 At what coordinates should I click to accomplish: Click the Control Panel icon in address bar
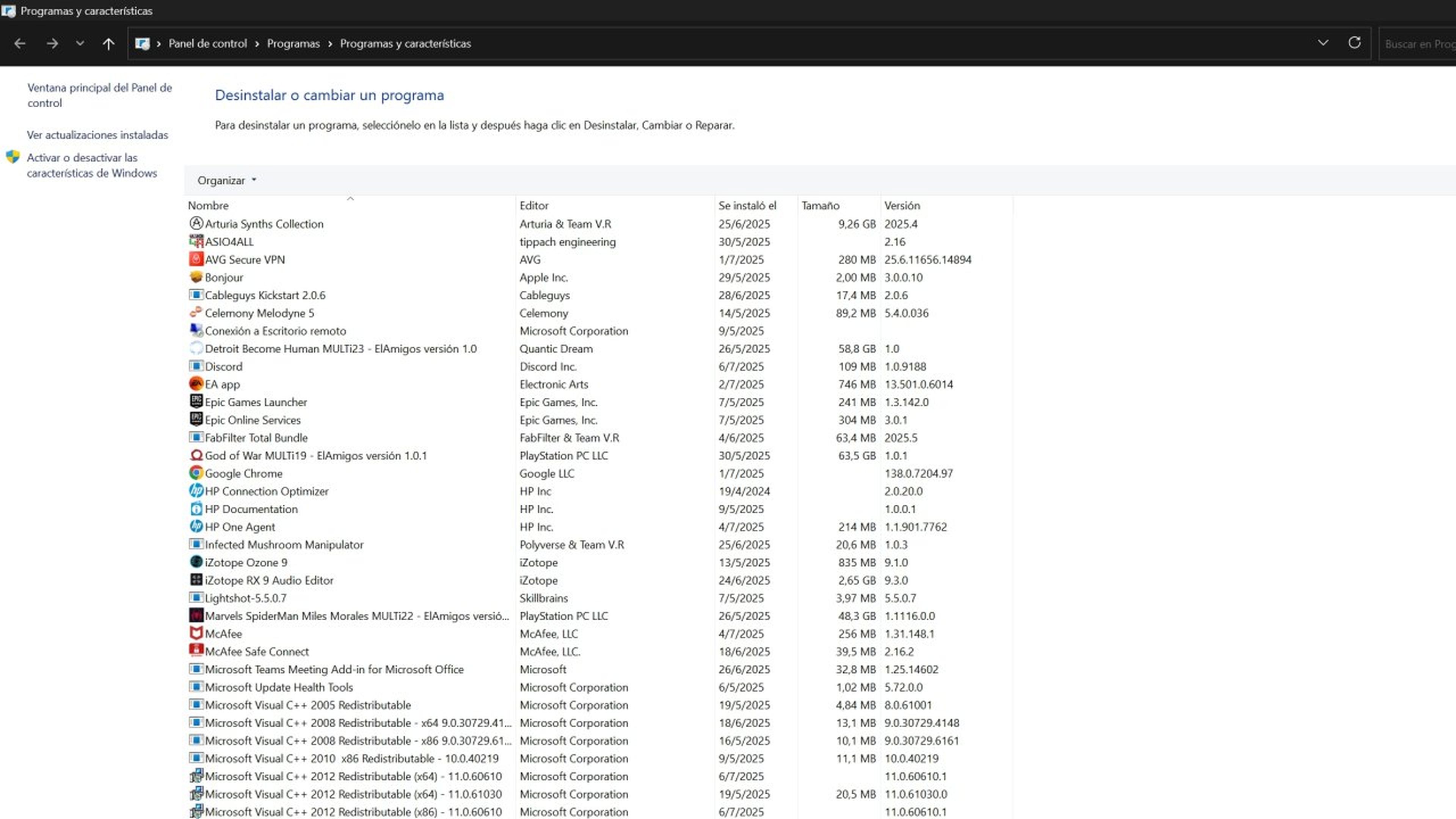click(x=143, y=44)
